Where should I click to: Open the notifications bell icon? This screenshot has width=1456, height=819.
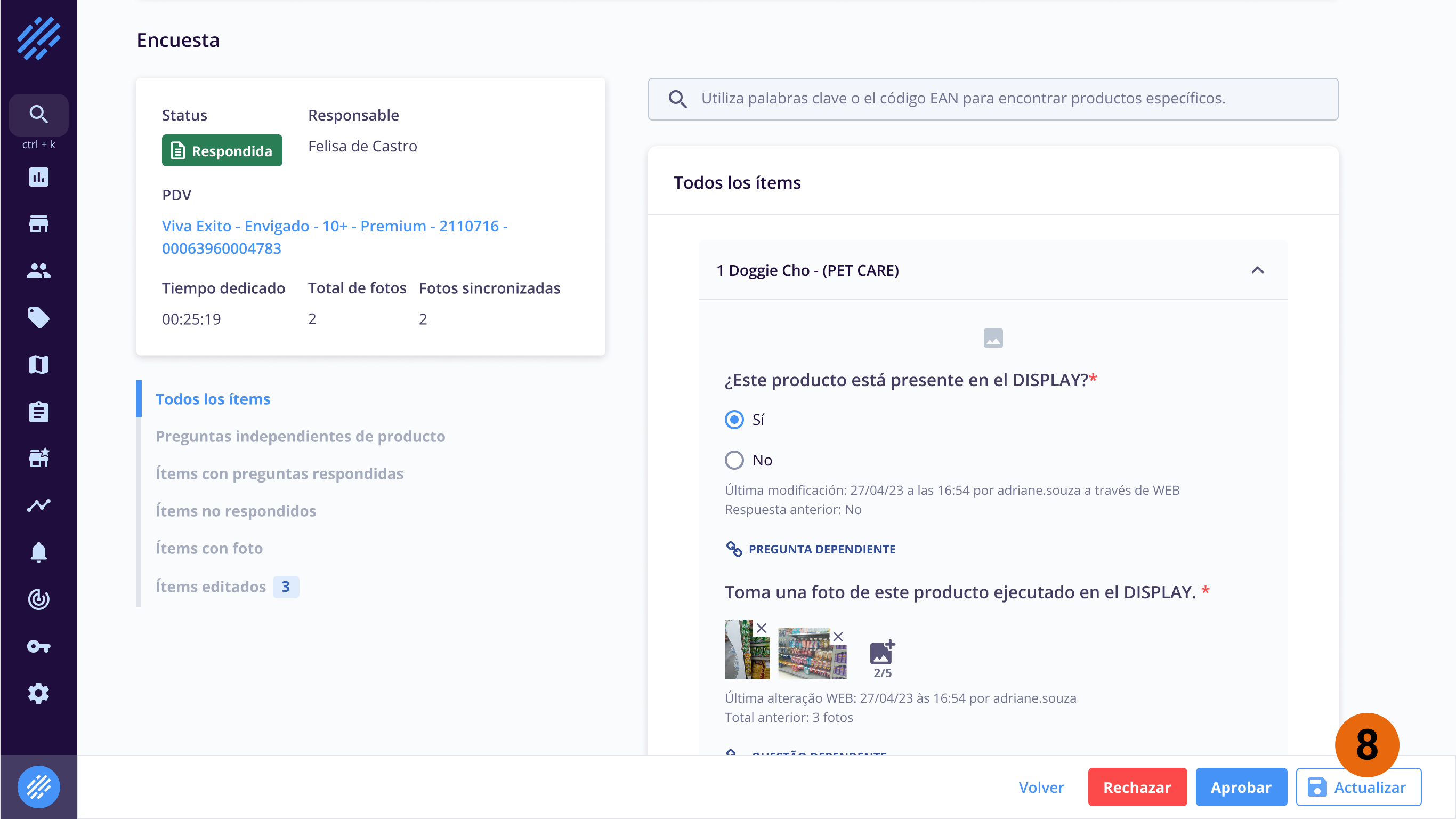[38, 552]
